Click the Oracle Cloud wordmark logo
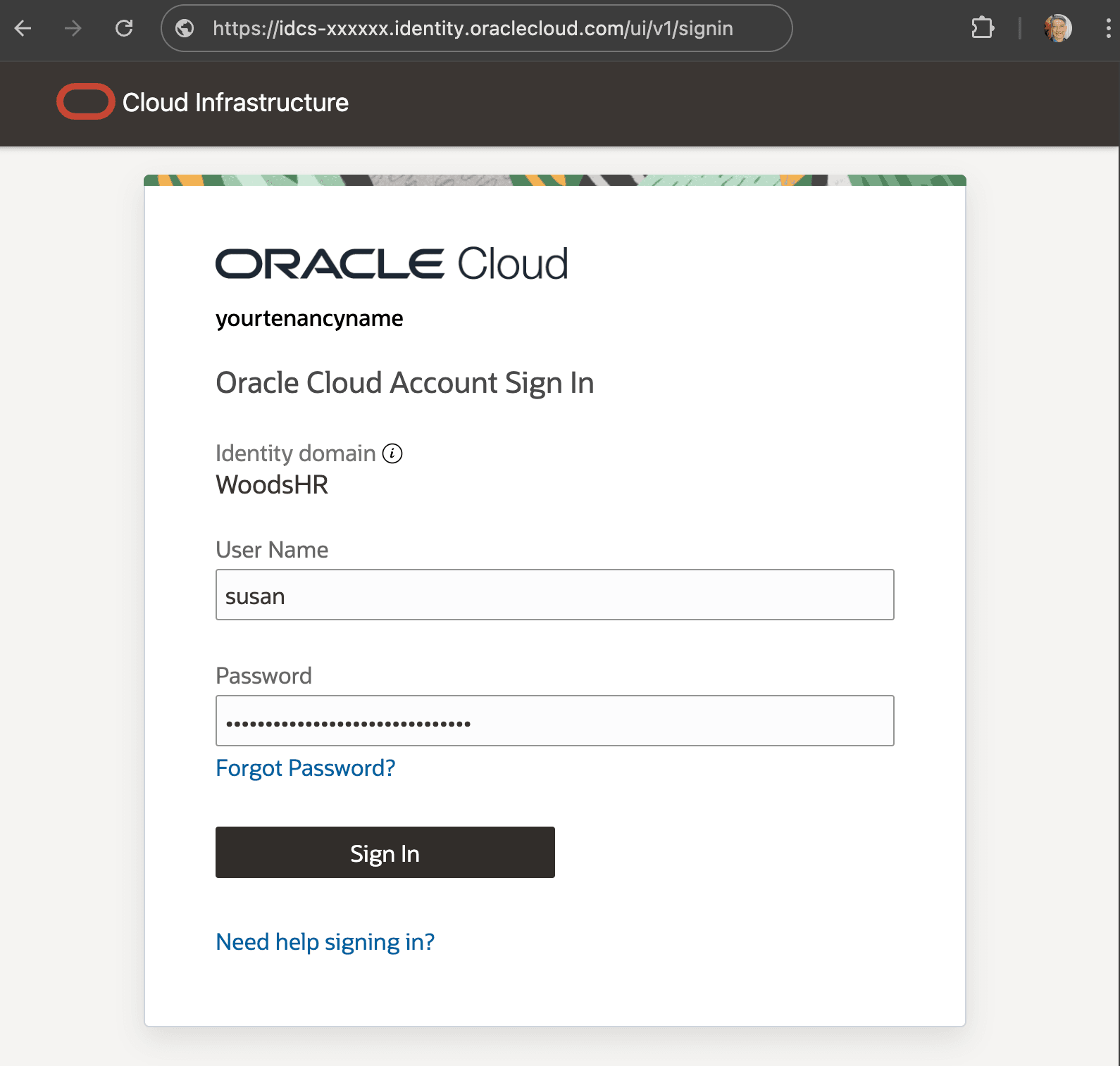The width and height of the screenshot is (1120, 1066). click(x=392, y=264)
